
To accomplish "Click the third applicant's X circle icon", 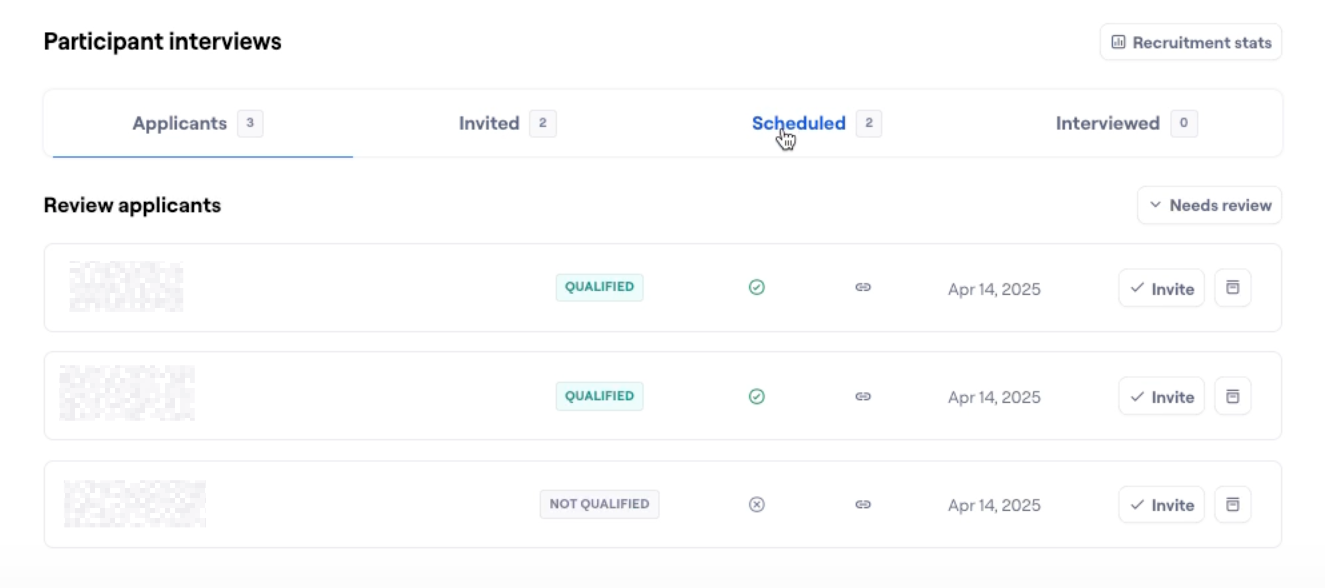I will [757, 505].
